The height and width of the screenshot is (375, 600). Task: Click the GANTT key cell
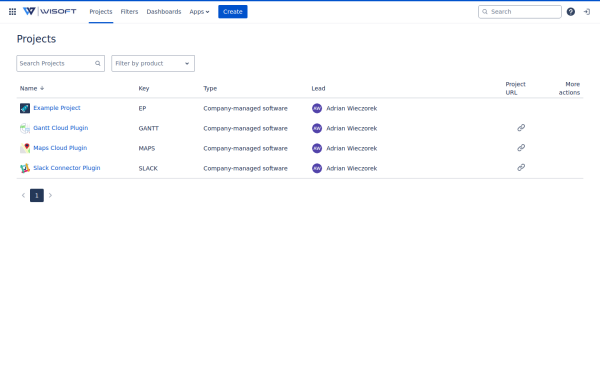pyautogui.click(x=148, y=128)
